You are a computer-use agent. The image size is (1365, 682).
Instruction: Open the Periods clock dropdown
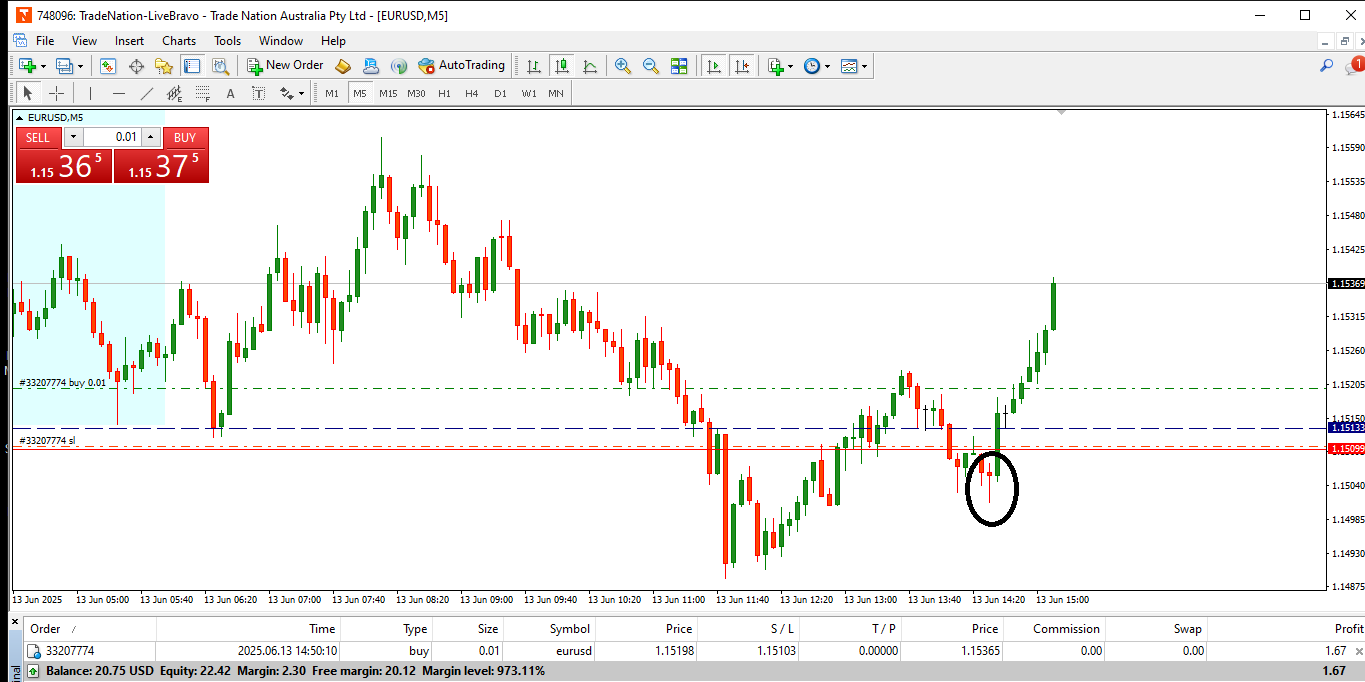(x=828, y=67)
